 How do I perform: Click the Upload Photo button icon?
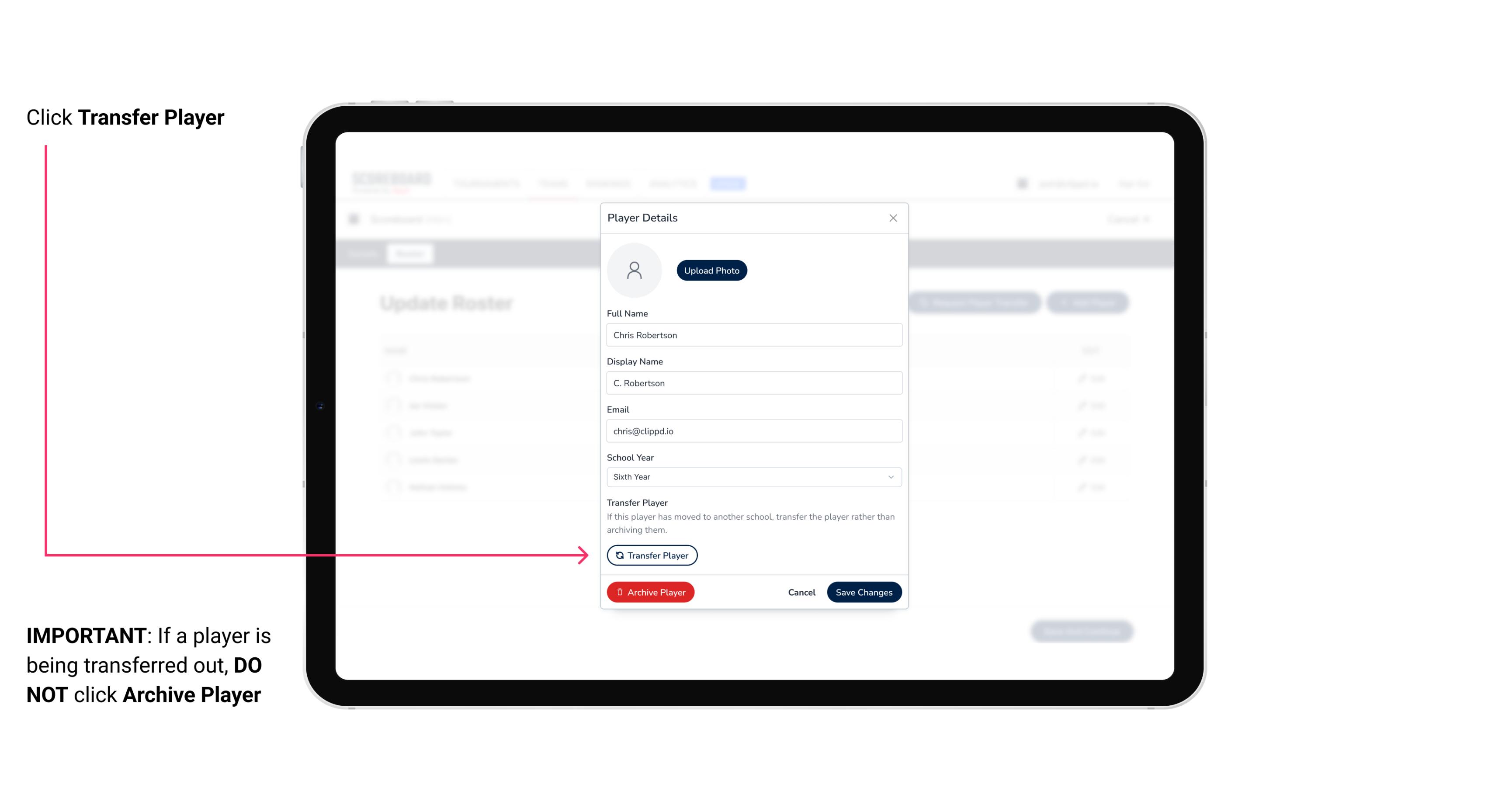[x=712, y=270]
